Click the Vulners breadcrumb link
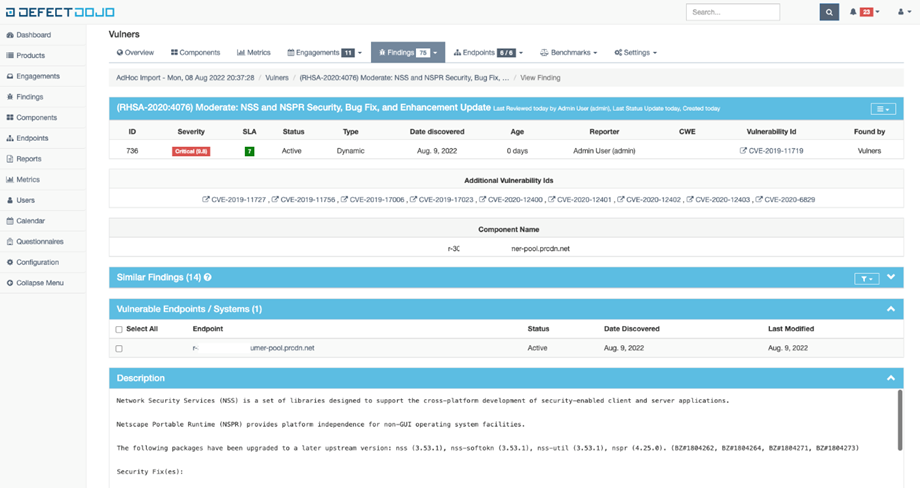This screenshot has width=920, height=488. pyautogui.click(x=277, y=76)
